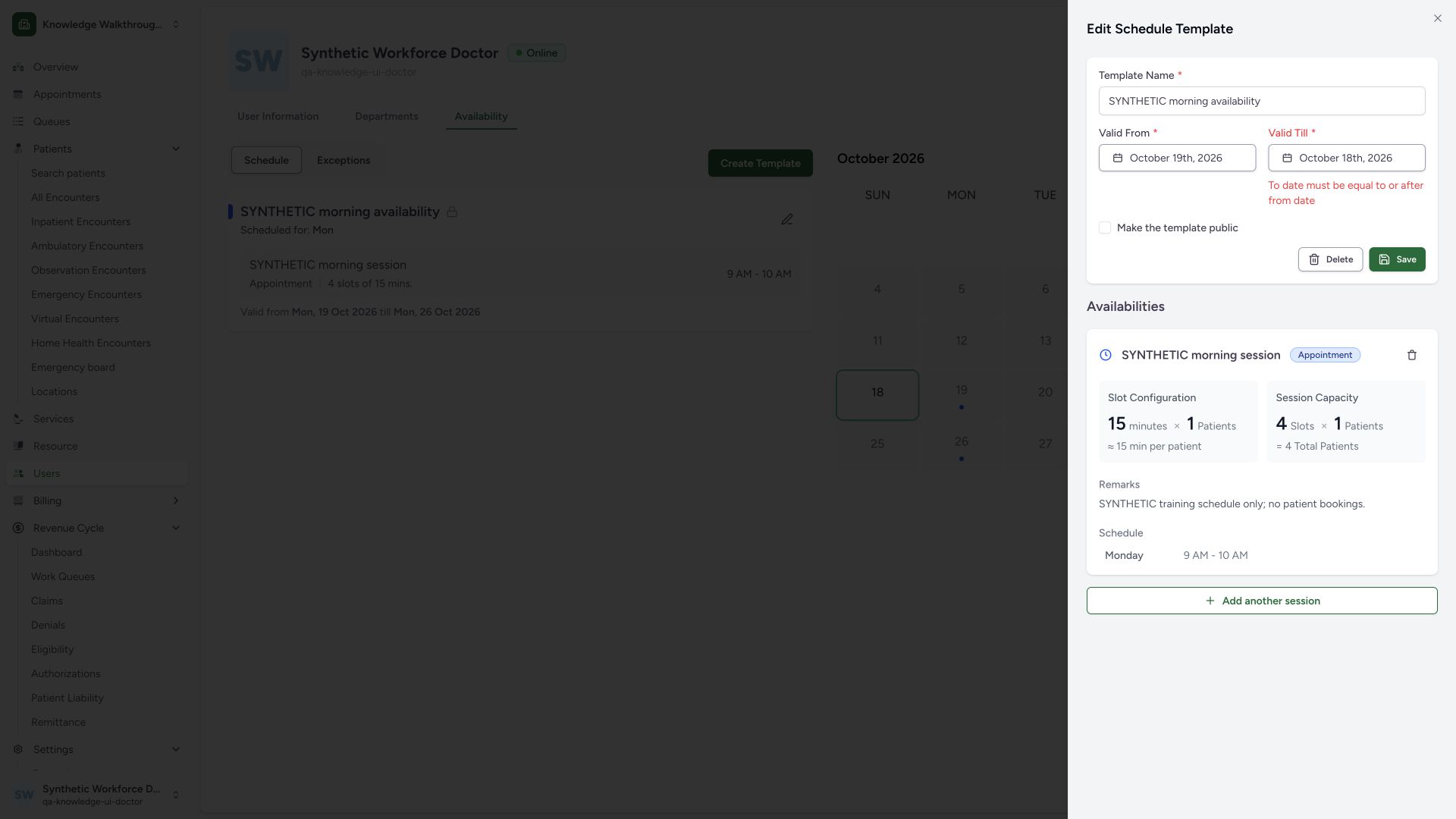1456x819 pixels.
Task: Expand the Billing sidebar section
Action: tap(176, 500)
